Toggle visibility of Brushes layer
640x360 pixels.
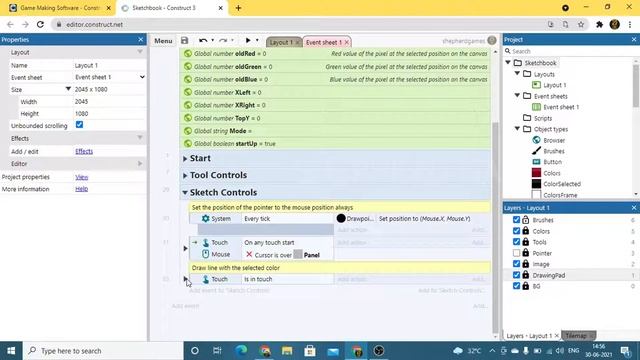click(x=516, y=220)
